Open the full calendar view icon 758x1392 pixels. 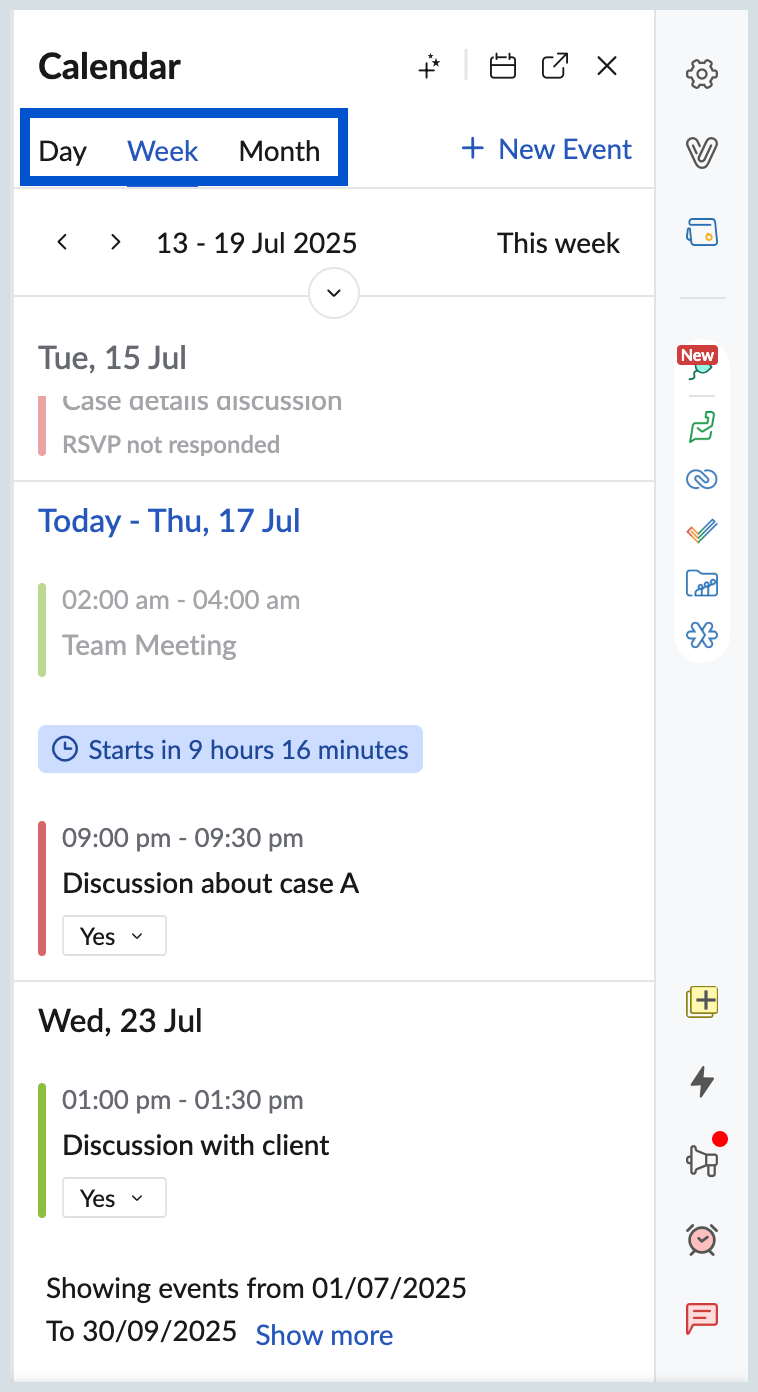[x=502, y=67]
